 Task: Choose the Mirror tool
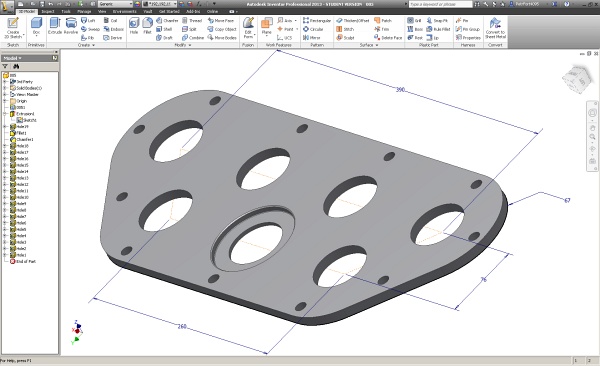[311, 38]
